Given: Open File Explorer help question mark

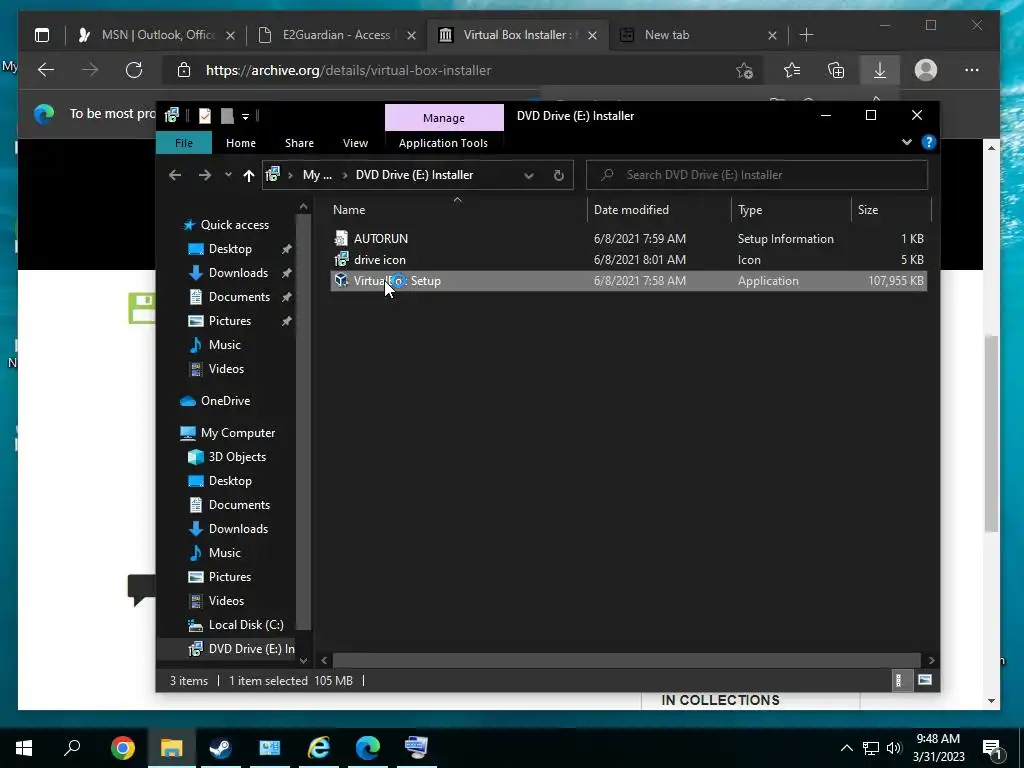Looking at the screenshot, I should [929, 142].
